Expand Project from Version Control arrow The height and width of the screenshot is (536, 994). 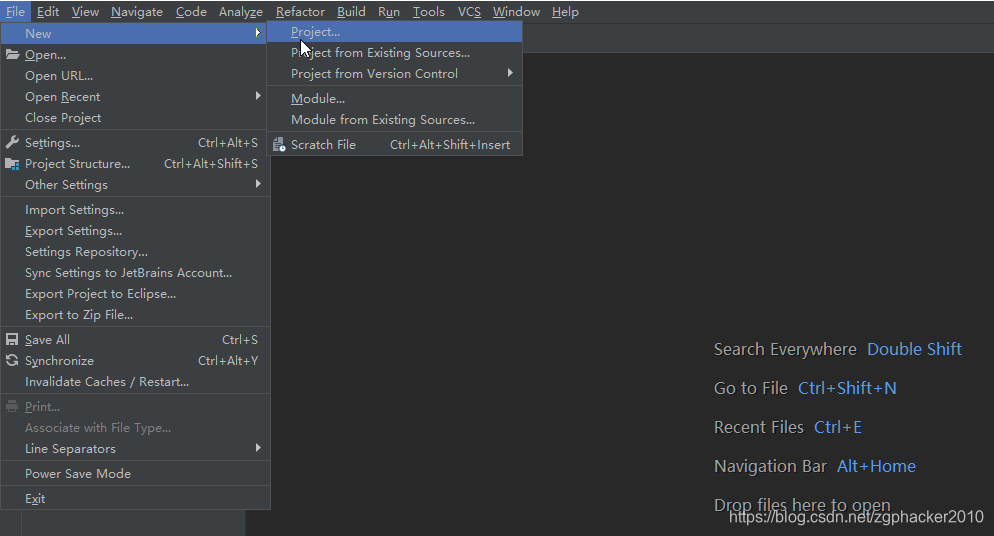[510, 73]
